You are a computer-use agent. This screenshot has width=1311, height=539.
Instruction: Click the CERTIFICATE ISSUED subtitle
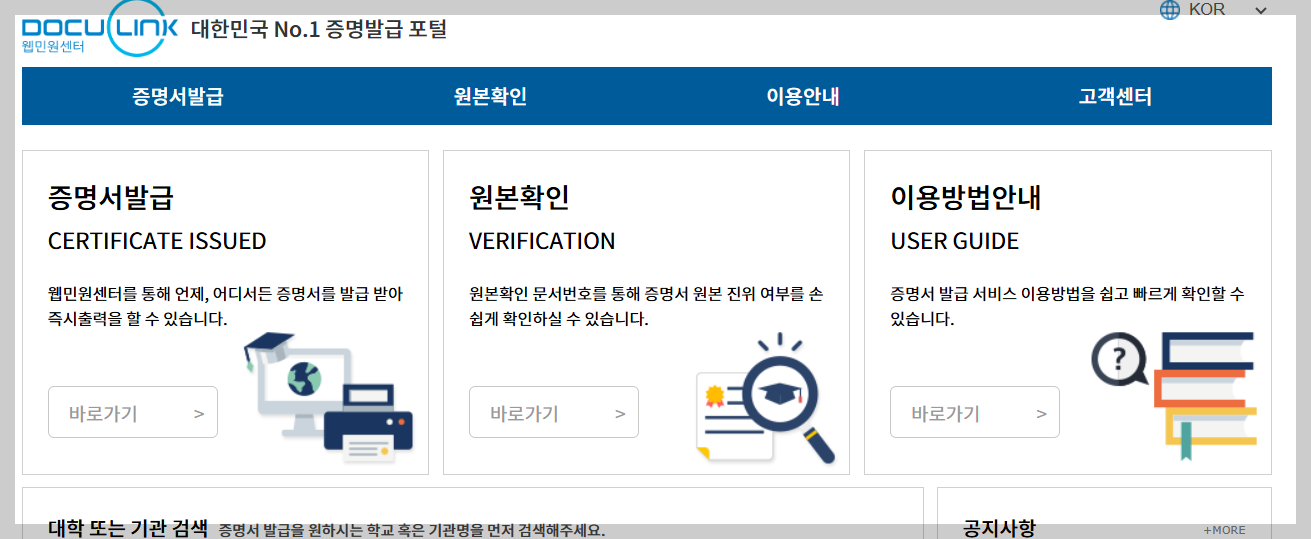click(x=157, y=241)
